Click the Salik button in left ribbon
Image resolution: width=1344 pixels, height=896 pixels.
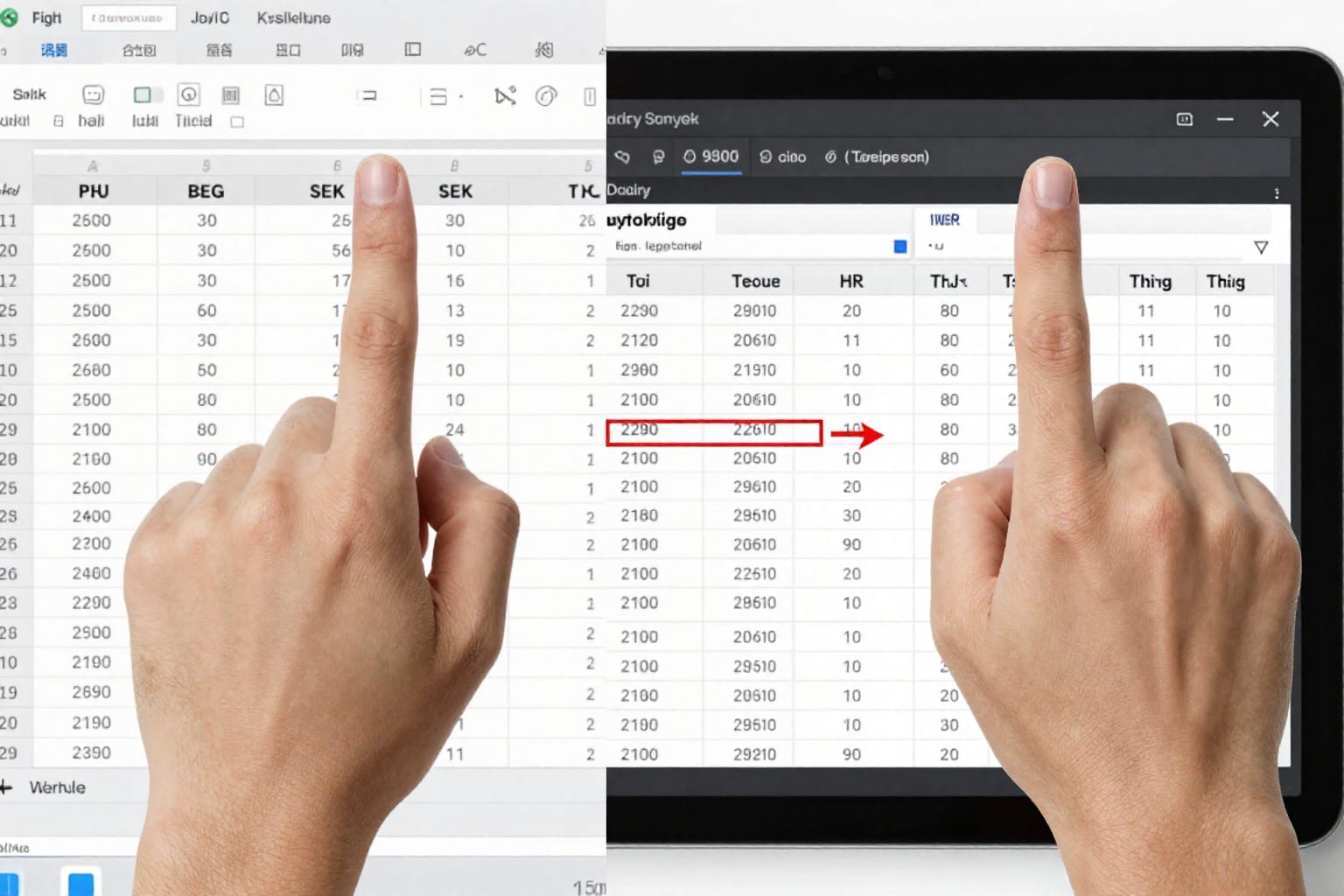tap(29, 94)
